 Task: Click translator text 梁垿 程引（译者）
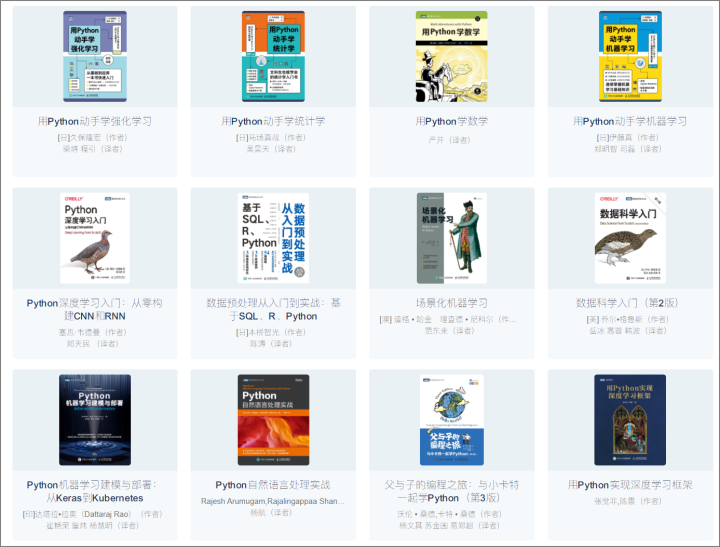coord(93,149)
